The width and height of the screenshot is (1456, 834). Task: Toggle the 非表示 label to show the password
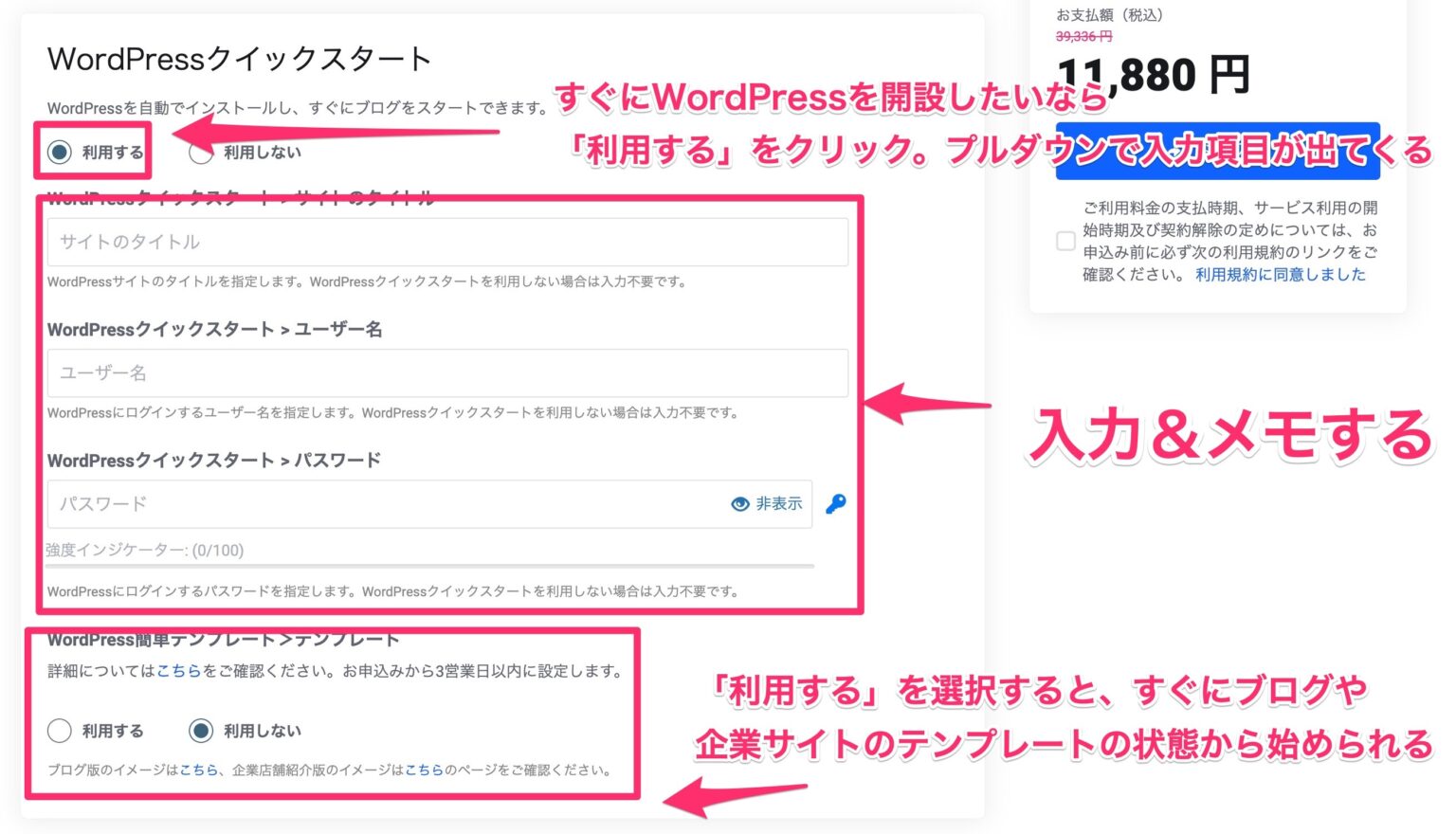777,504
